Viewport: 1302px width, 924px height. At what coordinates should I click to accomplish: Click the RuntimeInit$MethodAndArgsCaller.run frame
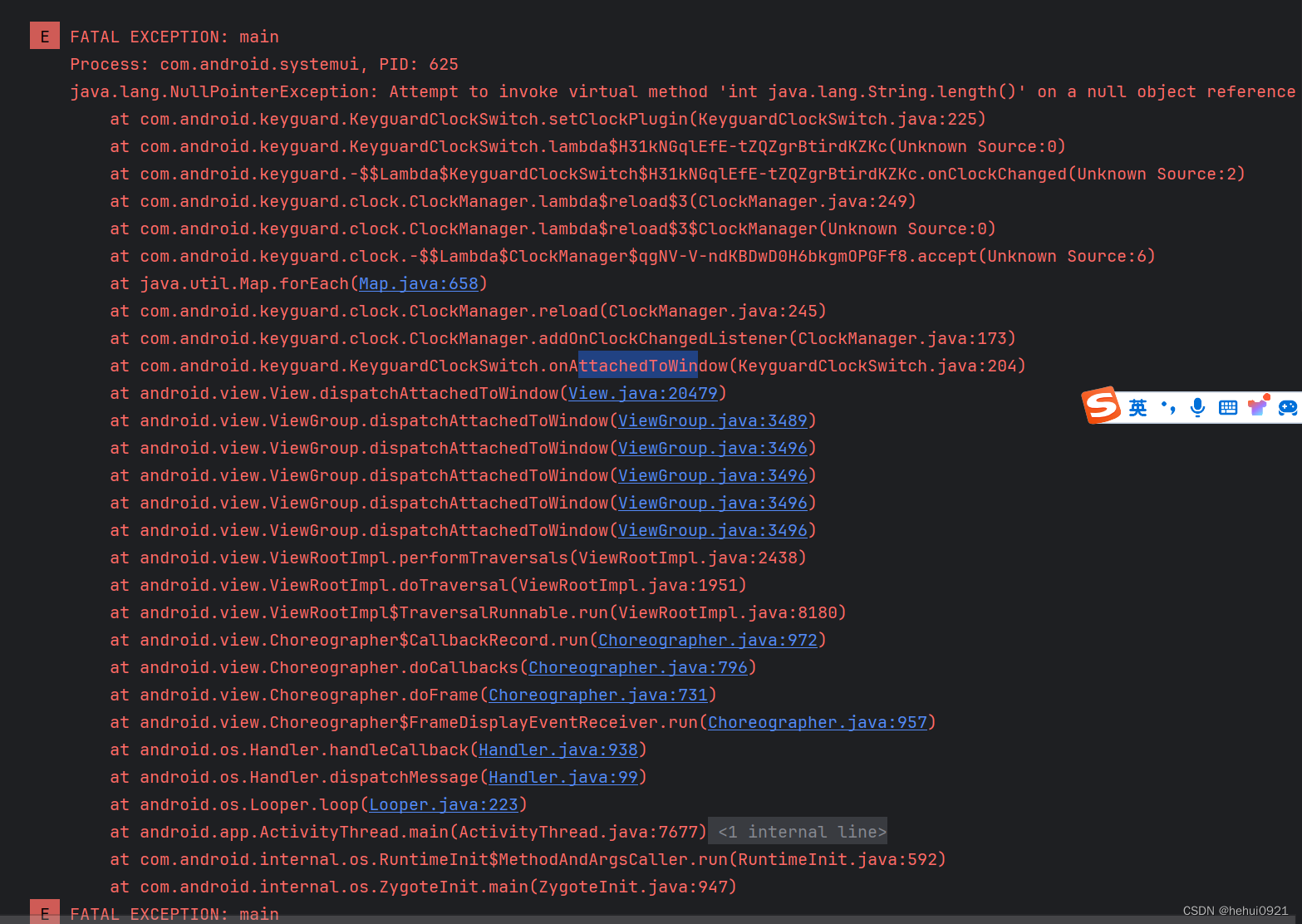tap(528, 859)
